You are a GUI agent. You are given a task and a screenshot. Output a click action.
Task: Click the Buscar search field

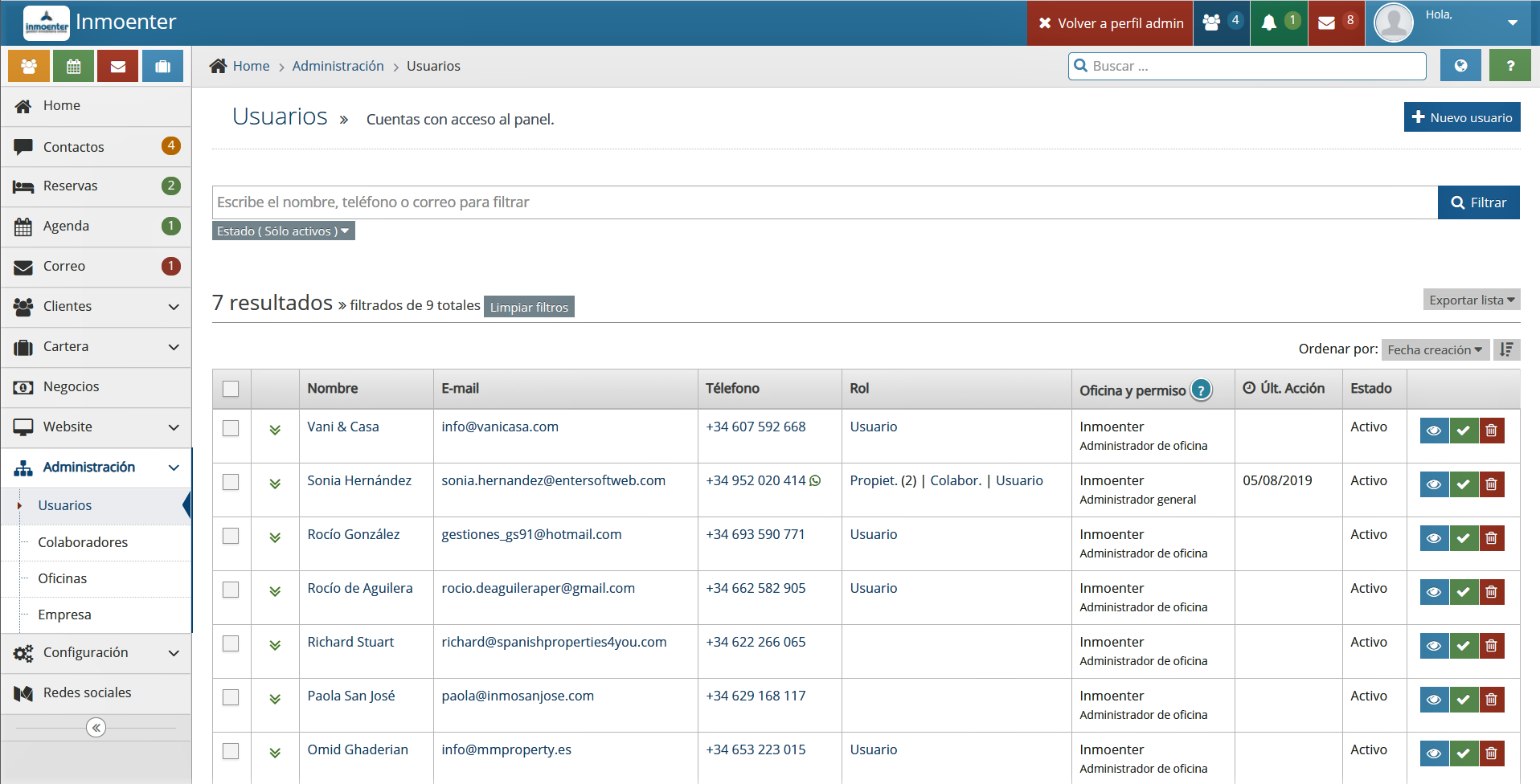(x=1247, y=66)
